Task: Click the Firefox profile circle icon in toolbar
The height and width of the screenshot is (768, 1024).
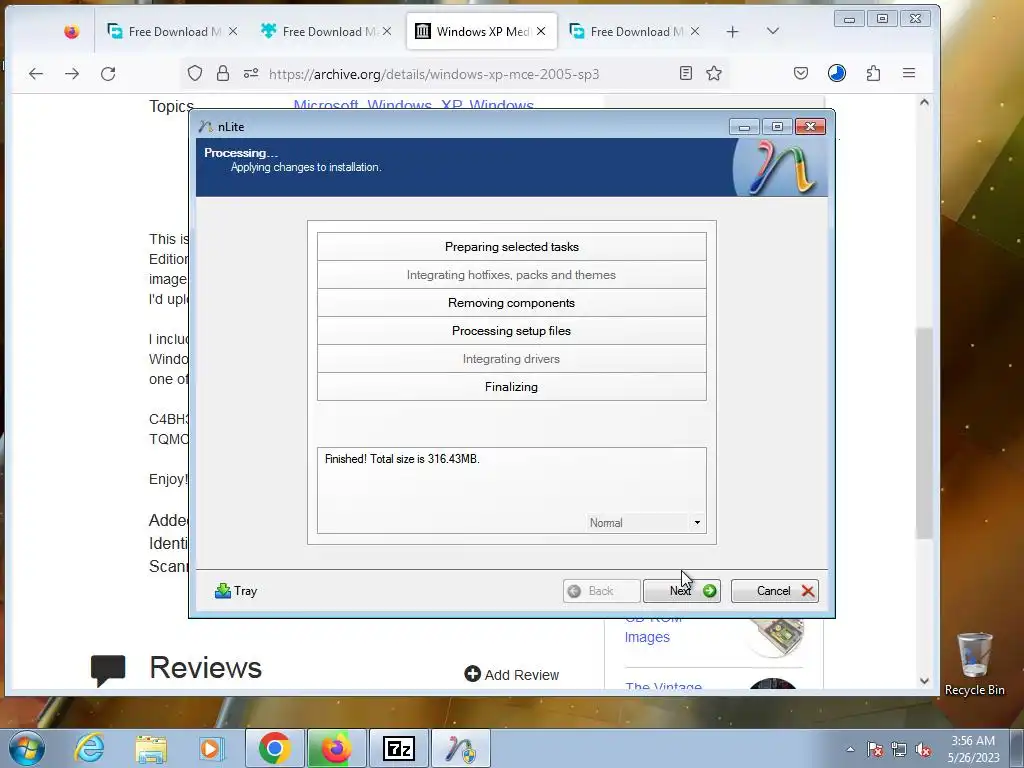Action: [x=837, y=73]
